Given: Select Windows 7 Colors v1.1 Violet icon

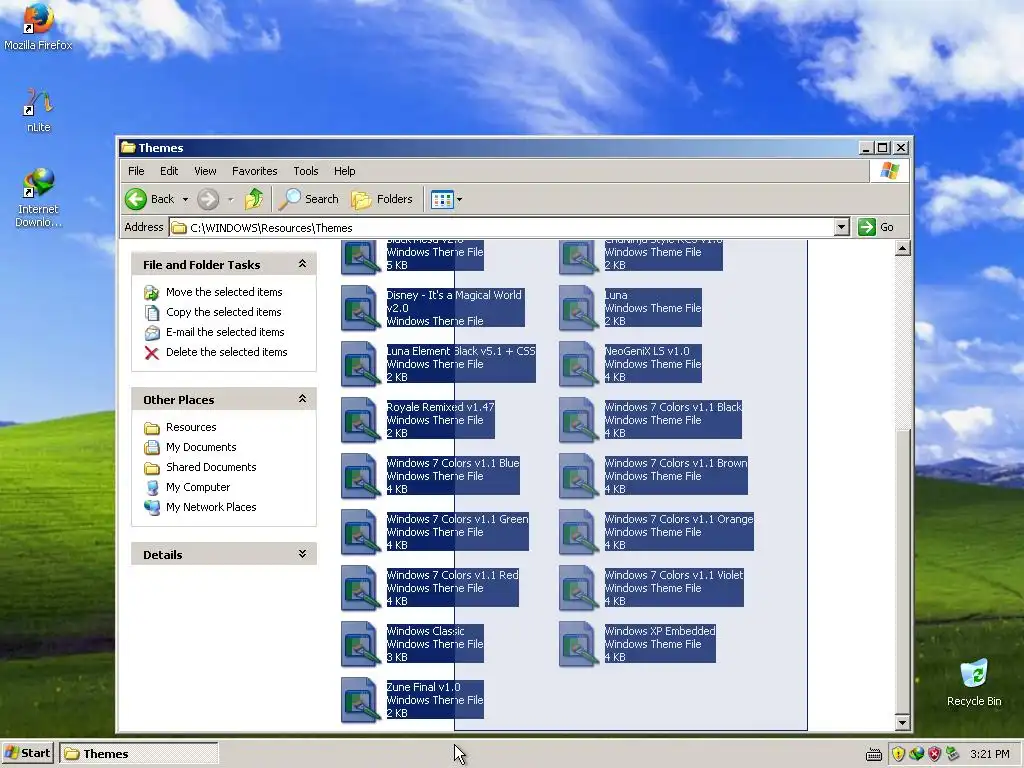Looking at the screenshot, I should click(578, 588).
